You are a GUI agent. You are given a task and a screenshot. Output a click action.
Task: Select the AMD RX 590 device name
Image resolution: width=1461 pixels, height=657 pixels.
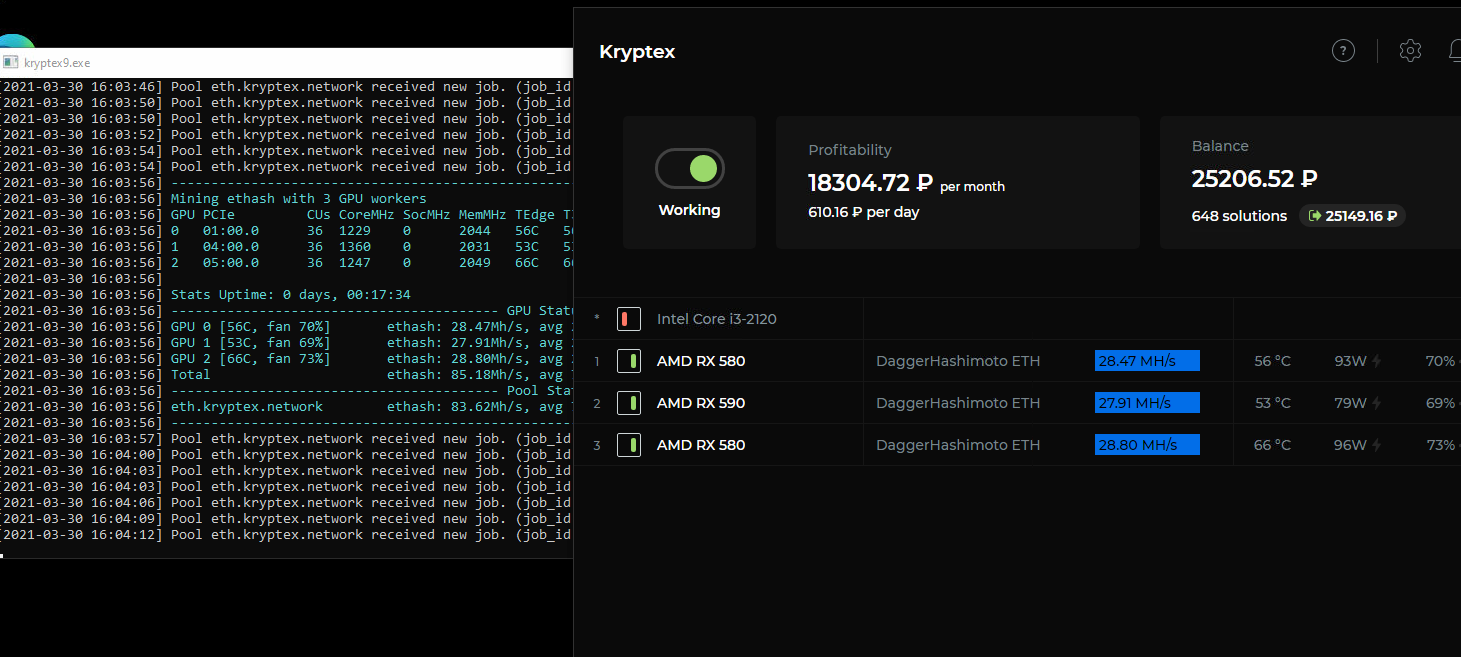coord(701,403)
